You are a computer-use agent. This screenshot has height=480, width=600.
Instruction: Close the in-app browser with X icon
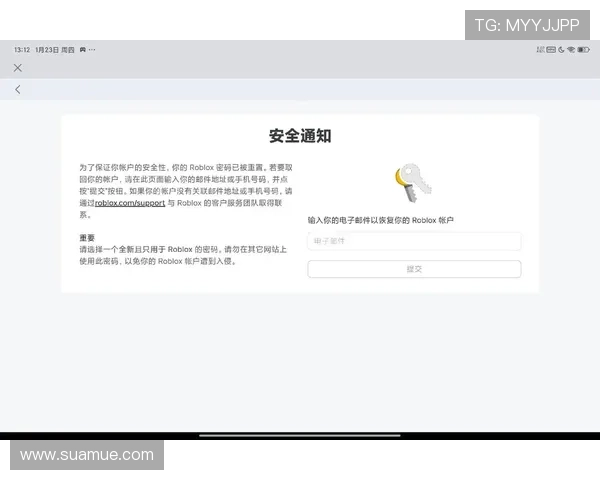(18, 68)
